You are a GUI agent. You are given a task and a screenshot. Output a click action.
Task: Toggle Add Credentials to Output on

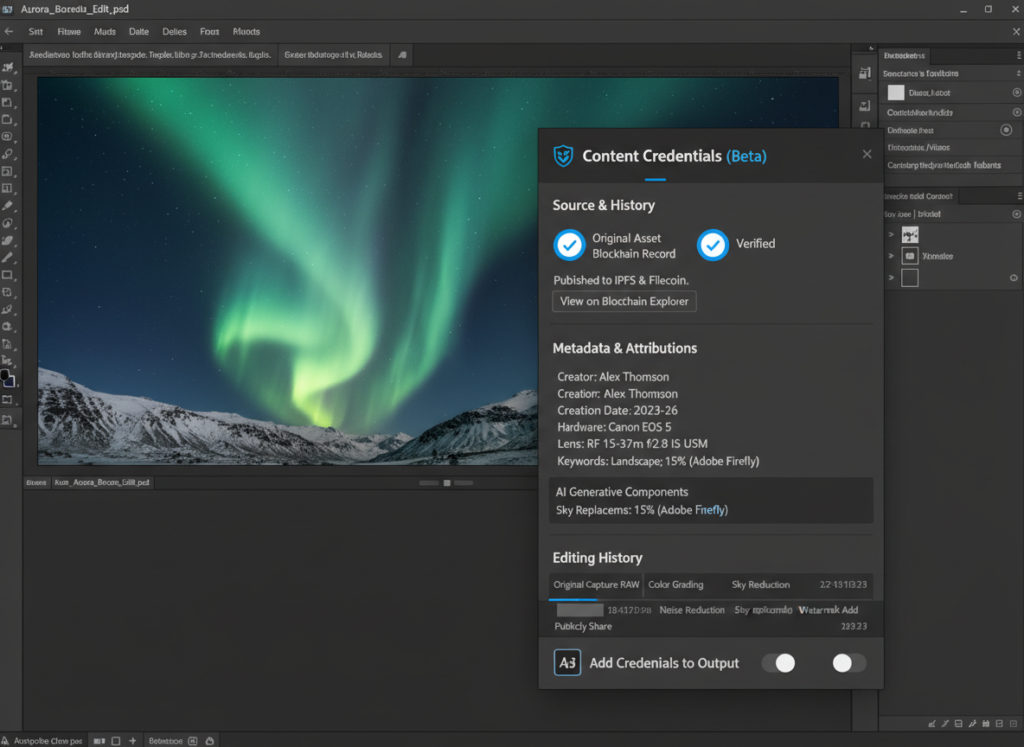tap(779, 662)
